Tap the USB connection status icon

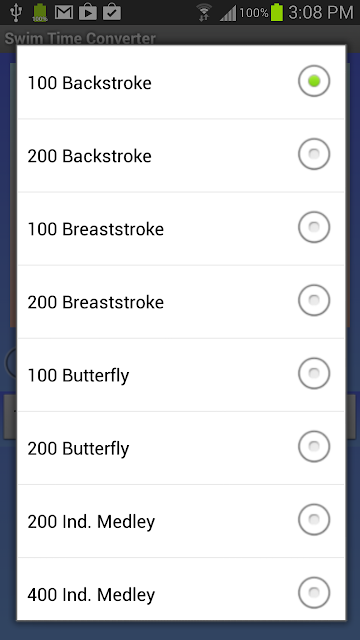point(16,12)
